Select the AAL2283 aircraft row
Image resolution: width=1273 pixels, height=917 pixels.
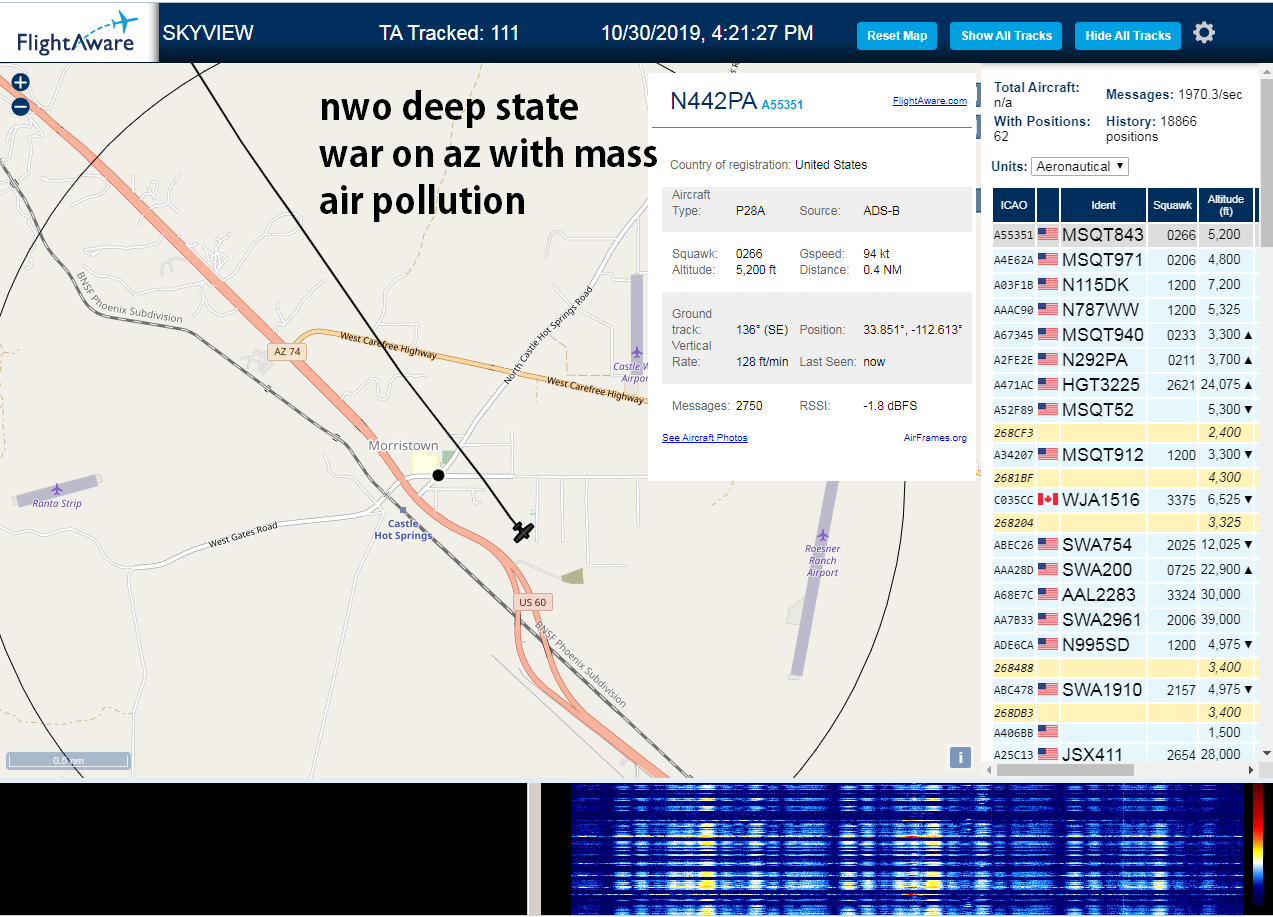pyautogui.click(x=1125, y=595)
